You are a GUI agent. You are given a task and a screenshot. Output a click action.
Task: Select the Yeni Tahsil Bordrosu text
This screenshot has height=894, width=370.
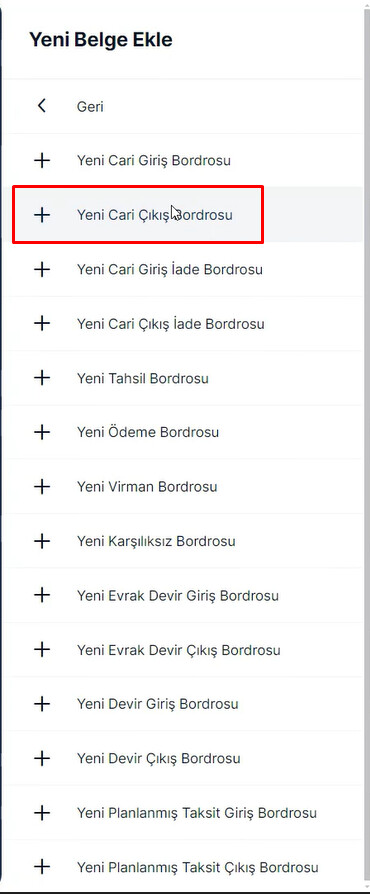tap(143, 378)
